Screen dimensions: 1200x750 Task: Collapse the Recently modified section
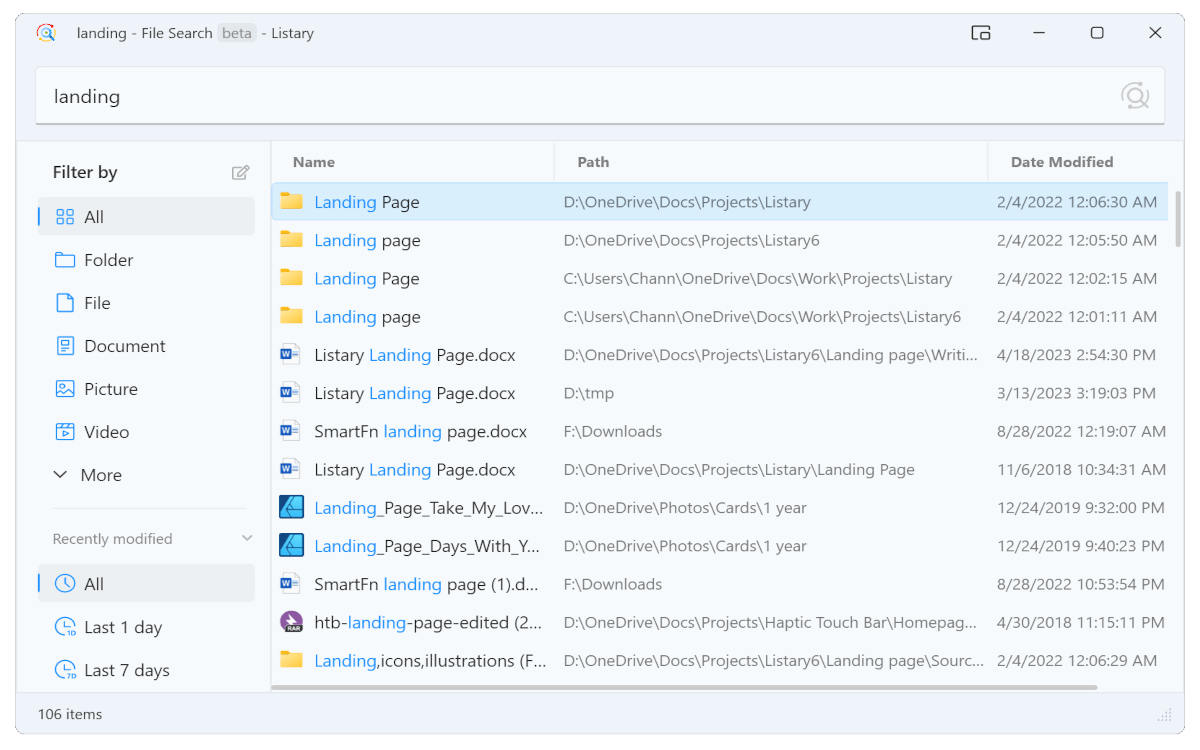(x=246, y=539)
